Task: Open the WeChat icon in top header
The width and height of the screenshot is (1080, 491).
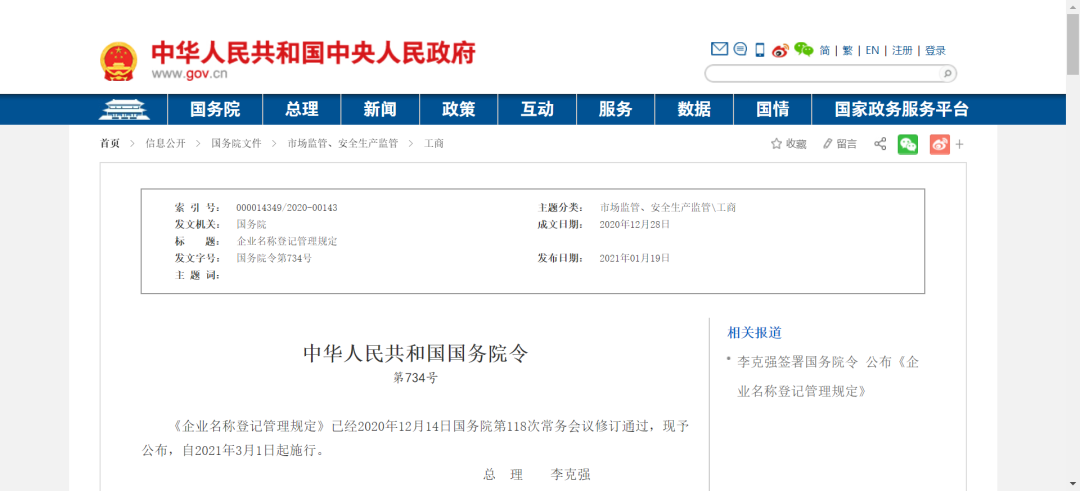Action: [803, 49]
